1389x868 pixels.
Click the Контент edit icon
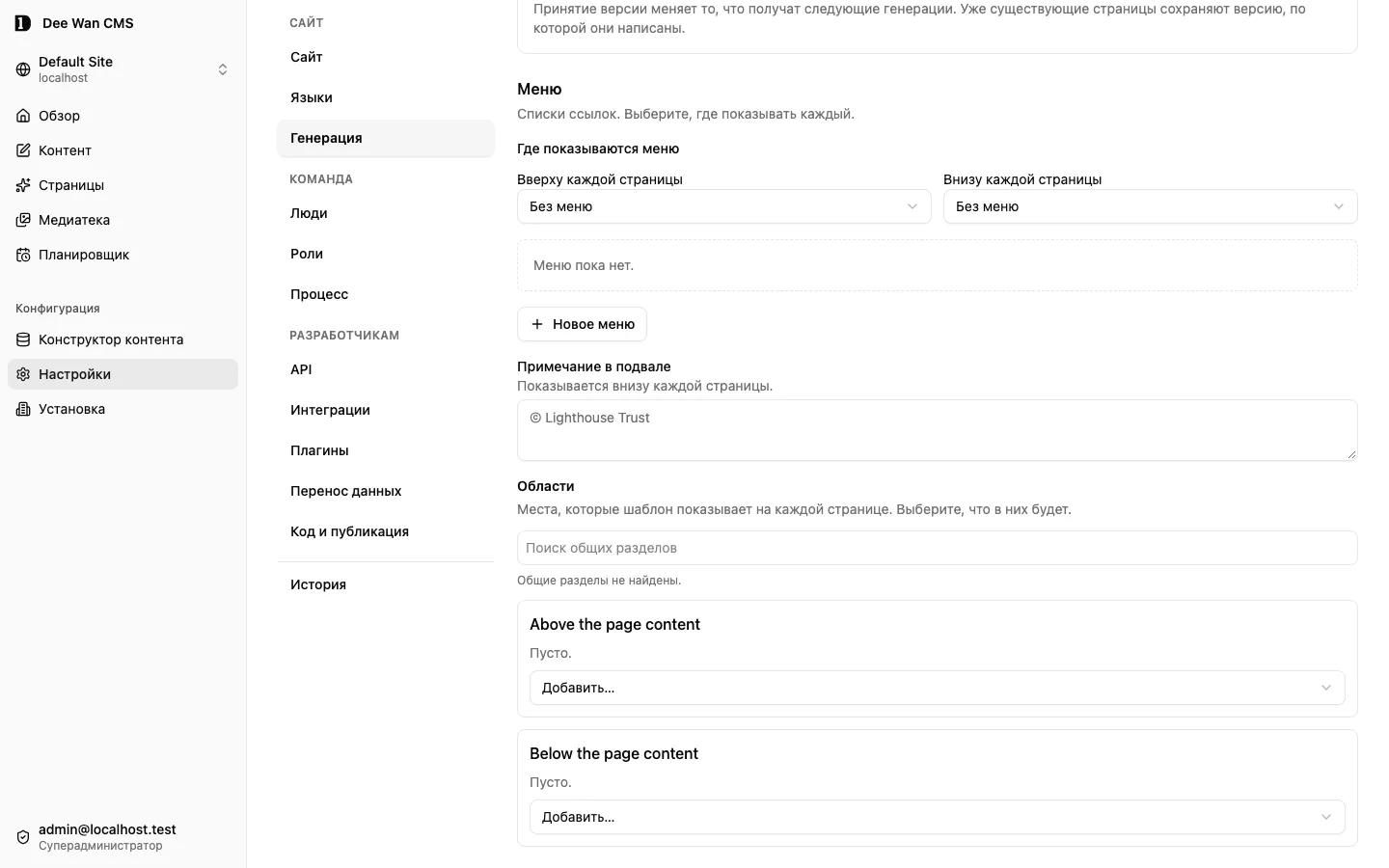(23, 150)
